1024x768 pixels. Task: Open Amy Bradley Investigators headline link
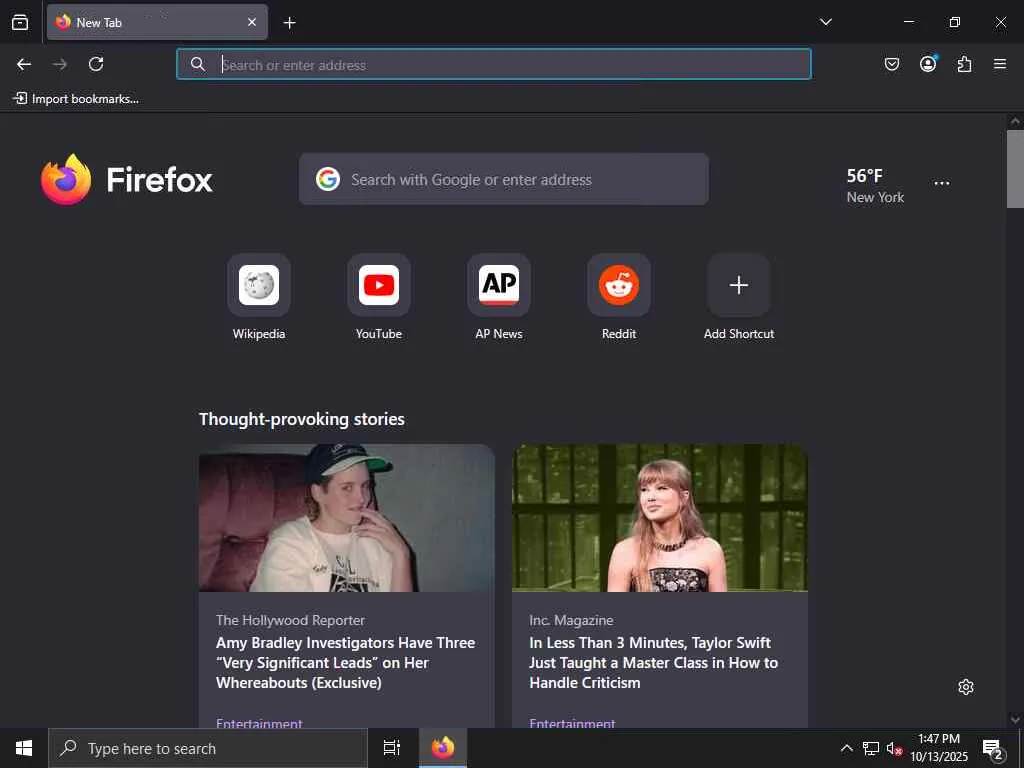coord(345,662)
